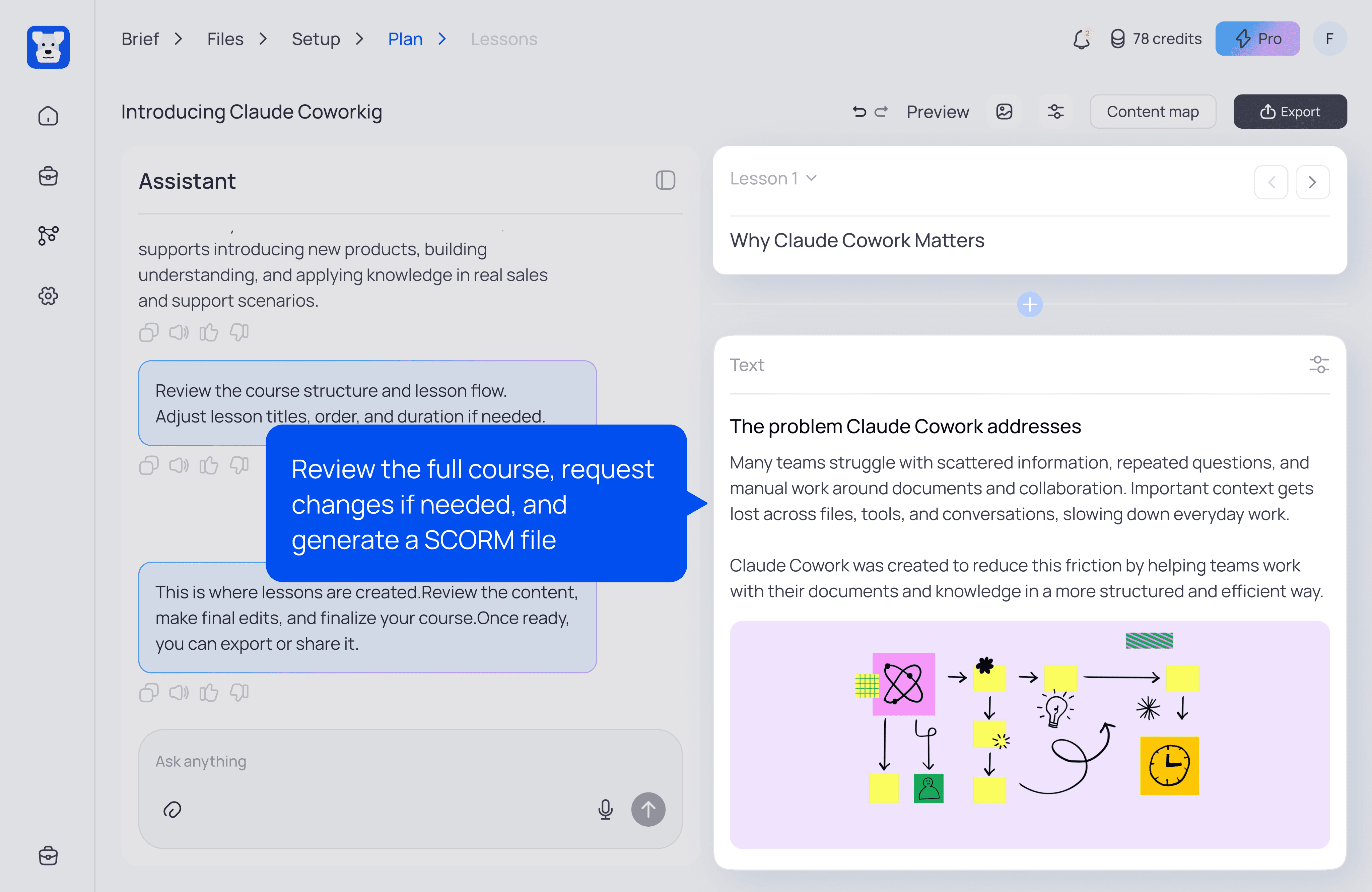This screenshot has height=892, width=1372.
Task: Open the Text block settings sliders icon
Action: click(1318, 365)
